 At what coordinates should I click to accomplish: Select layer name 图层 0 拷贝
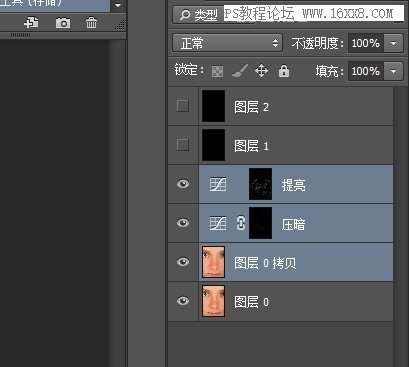coord(265,263)
